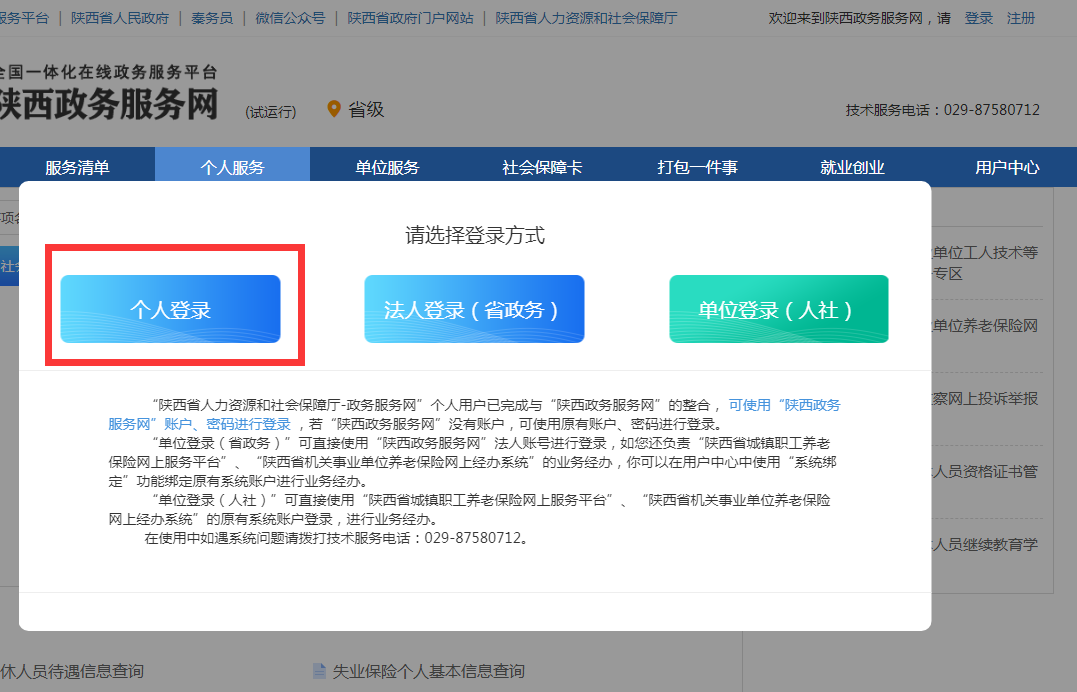Click the 登录 link at top right
This screenshot has height=692, width=1077.
click(x=979, y=19)
